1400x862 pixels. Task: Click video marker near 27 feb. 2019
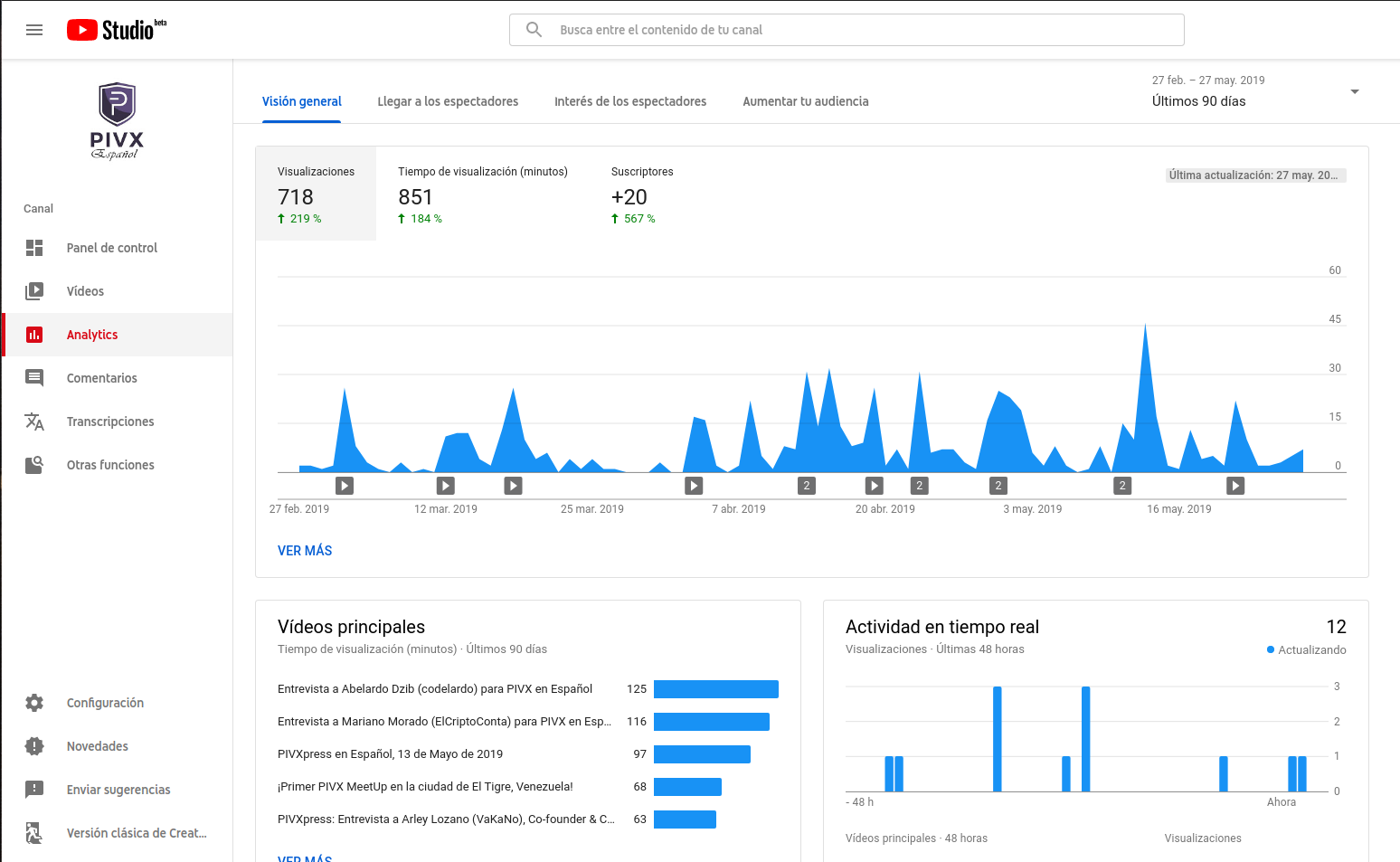345,486
